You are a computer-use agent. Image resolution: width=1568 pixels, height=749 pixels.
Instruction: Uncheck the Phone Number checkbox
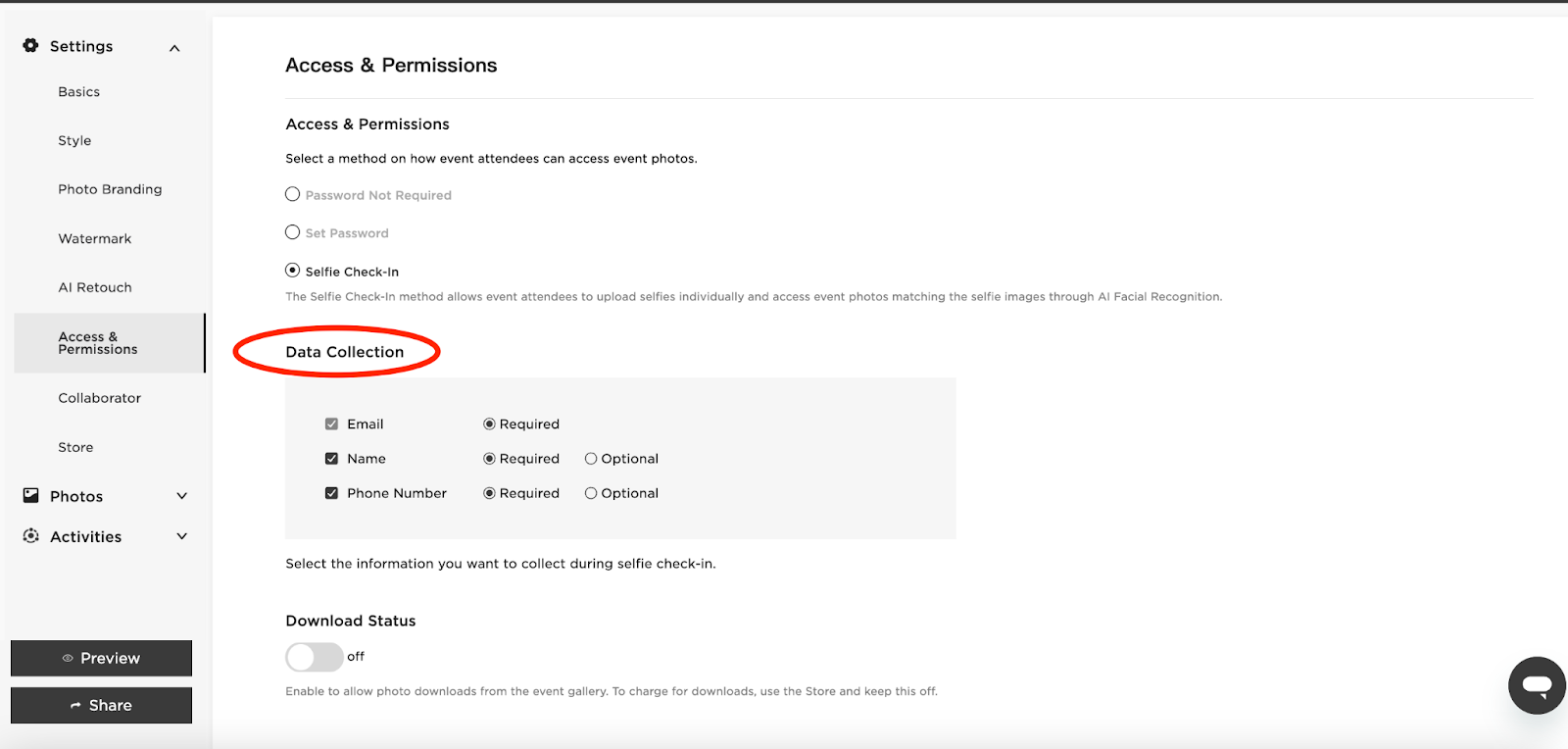click(331, 493)
